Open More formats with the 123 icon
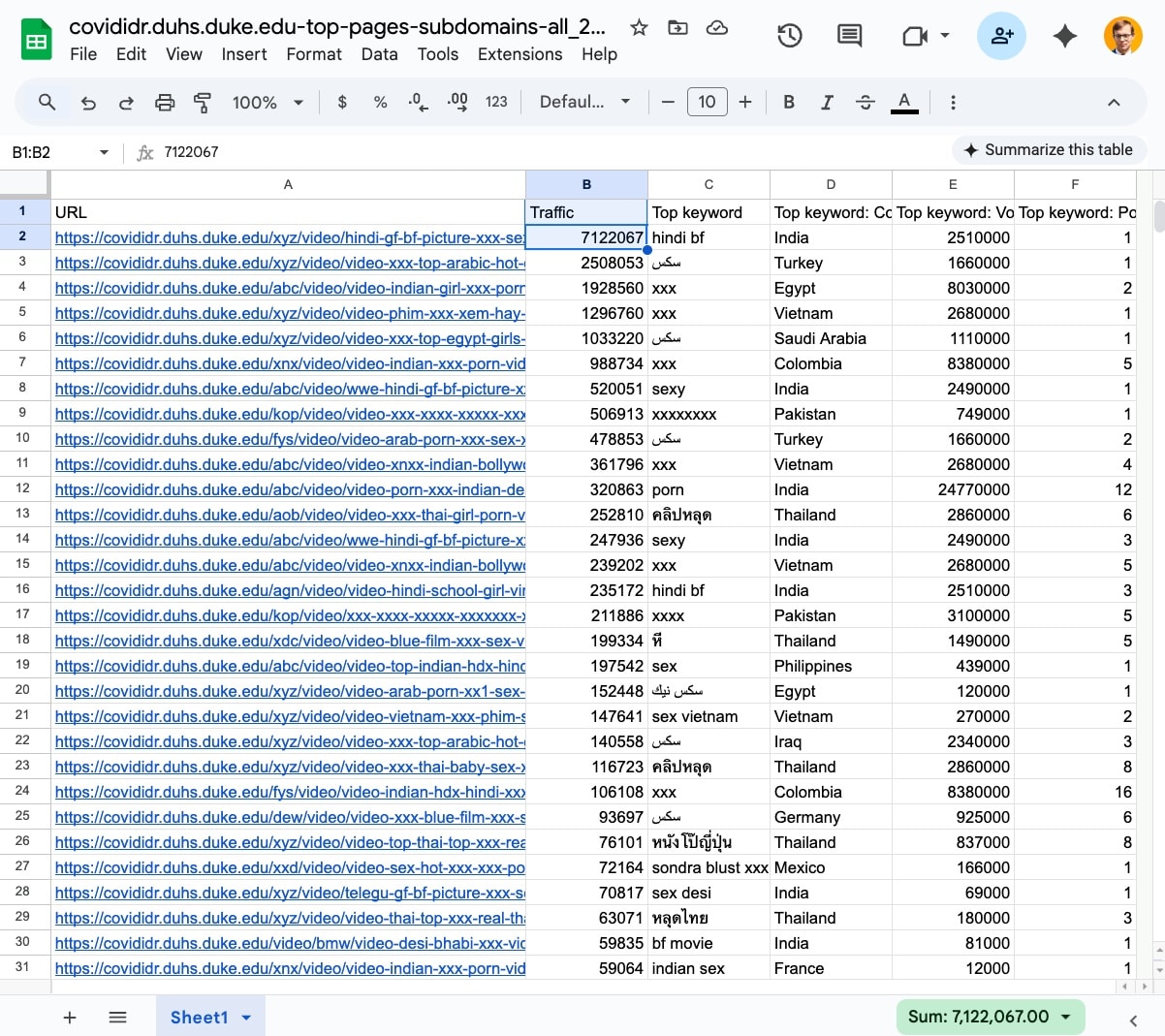 click(x=496, y=102)
